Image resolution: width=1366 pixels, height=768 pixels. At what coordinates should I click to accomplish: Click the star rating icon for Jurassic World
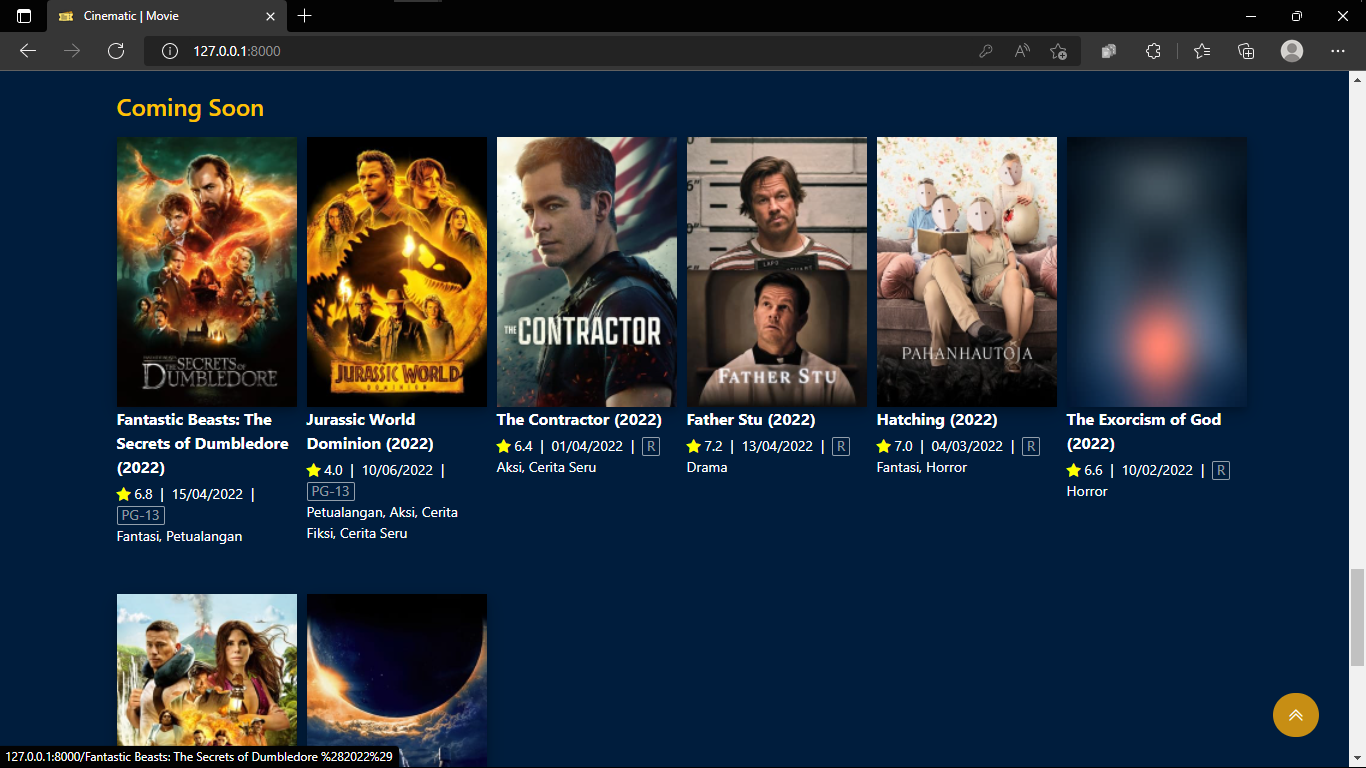[314, 470]
